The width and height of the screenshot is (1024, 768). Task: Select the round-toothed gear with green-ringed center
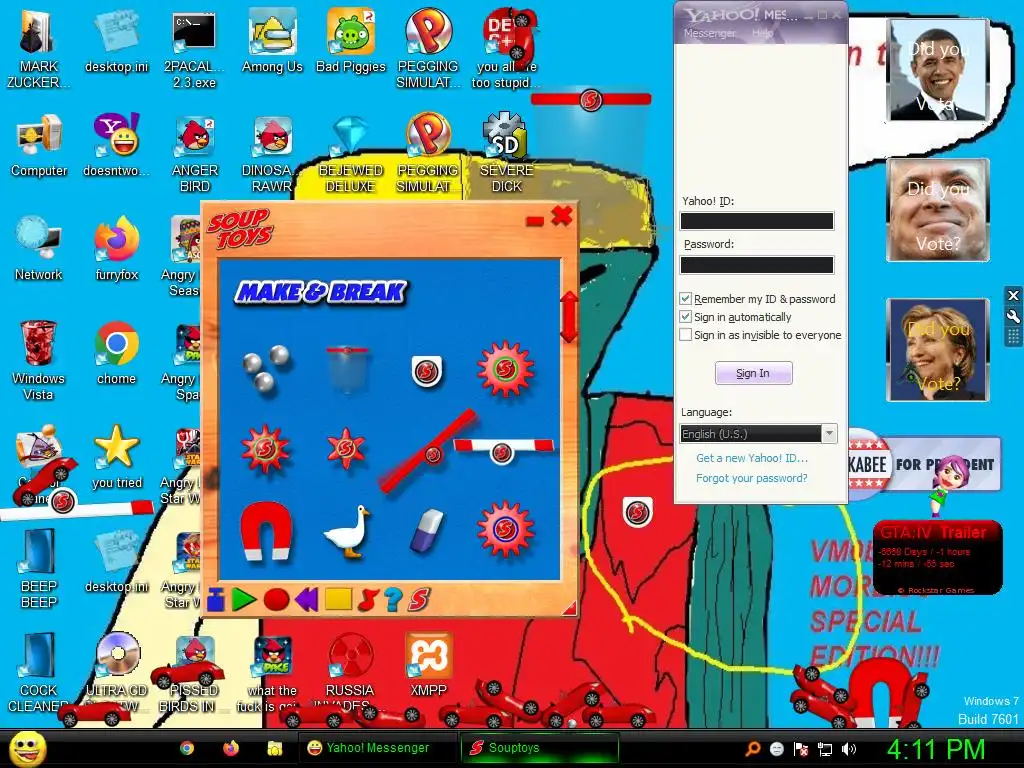(506, 369)
